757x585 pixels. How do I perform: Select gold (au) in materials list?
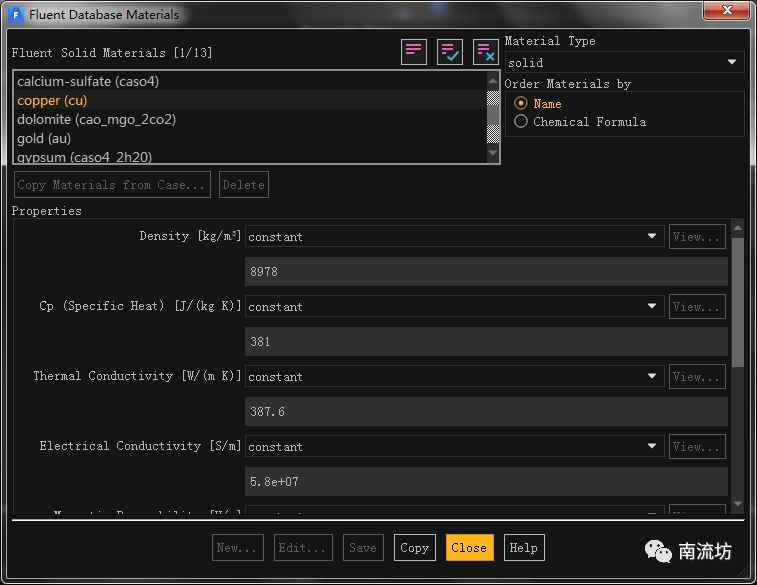[250, 139]
